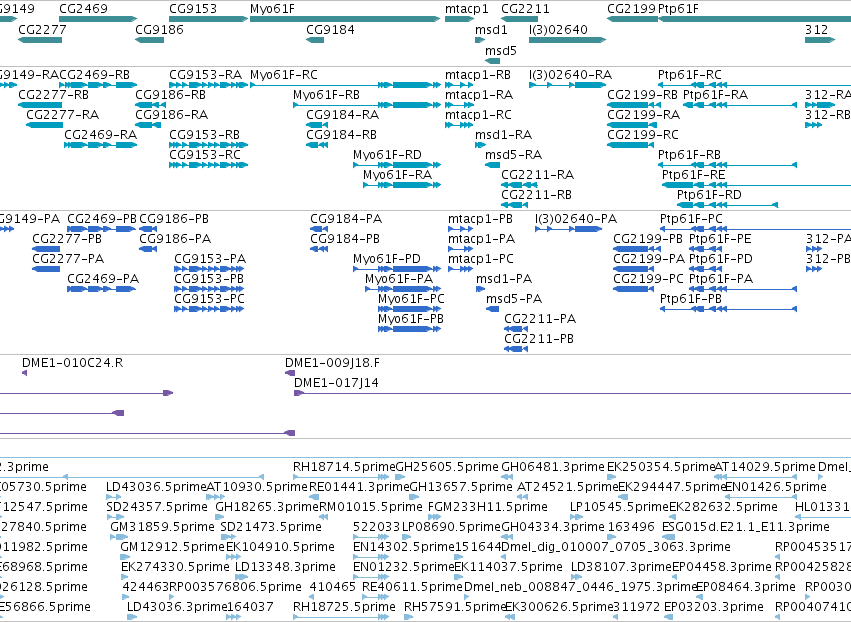Click the Ptp61F-RE transcript label
Screen dimensions: 851x622
click(x=693, y=175)
